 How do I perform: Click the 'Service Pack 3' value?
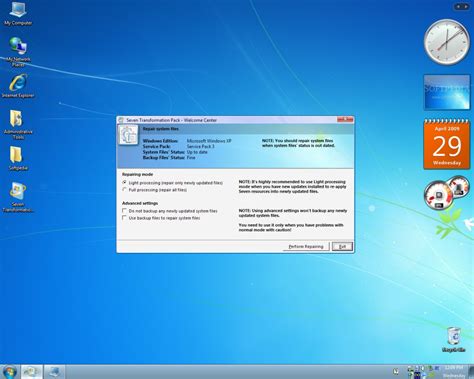tap(201, 146)
